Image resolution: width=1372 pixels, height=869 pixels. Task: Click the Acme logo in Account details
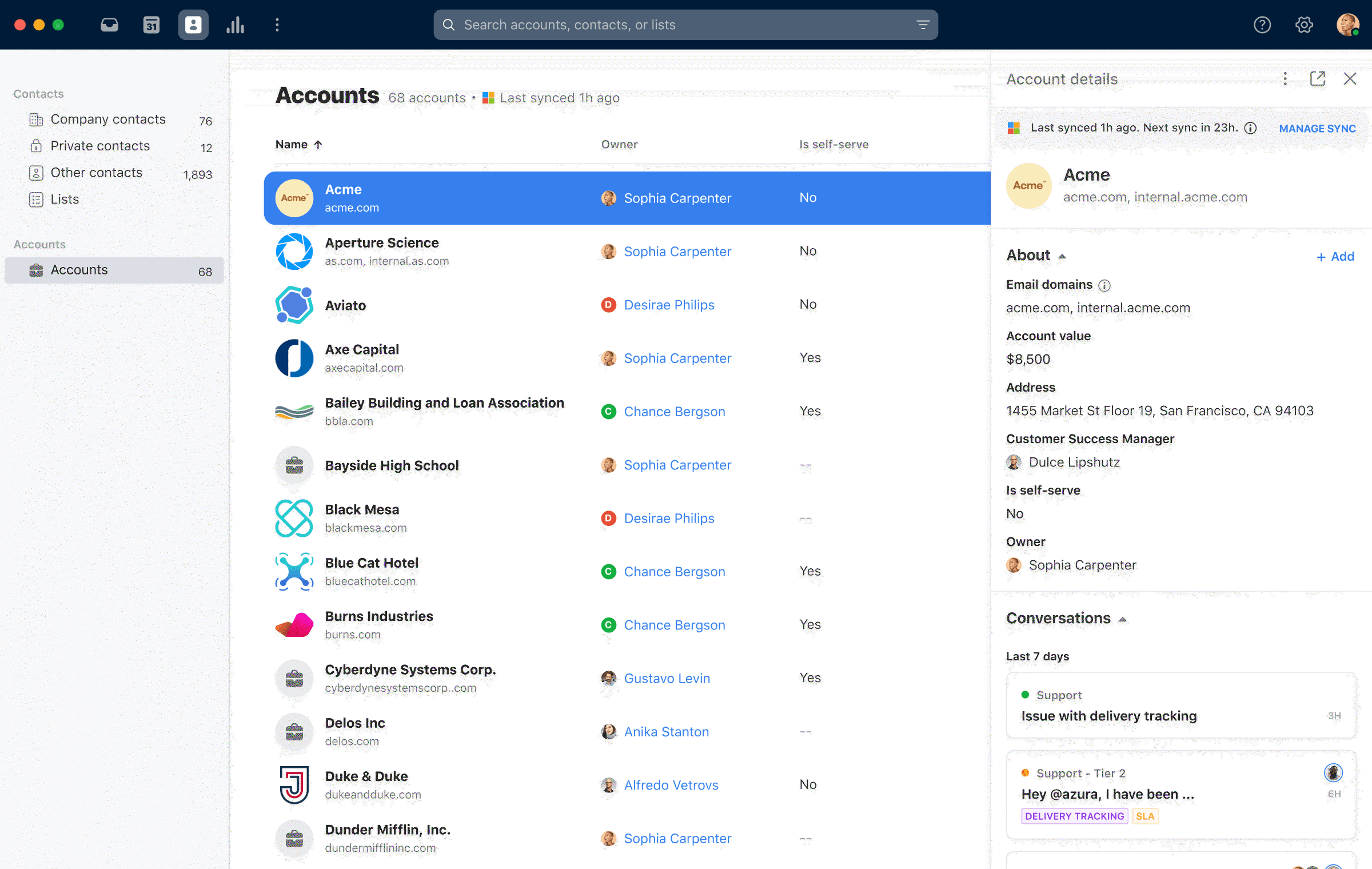1028,186
